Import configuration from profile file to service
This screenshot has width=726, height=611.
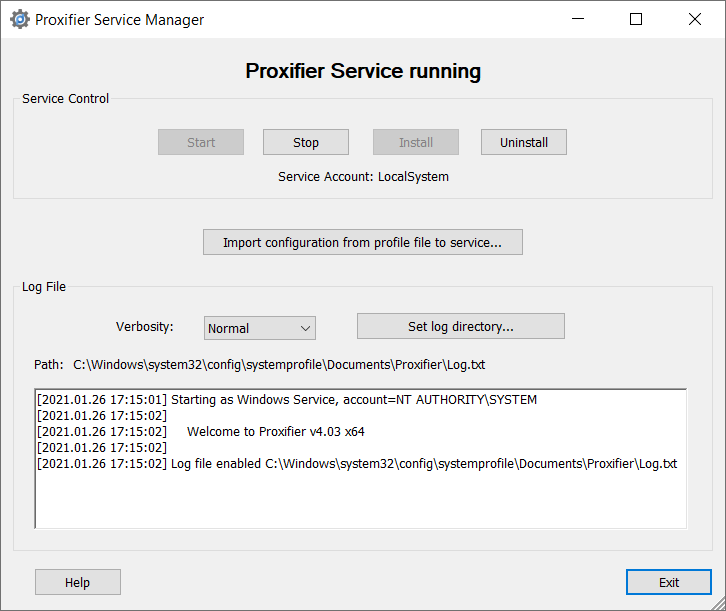click(x=362, y=242)
